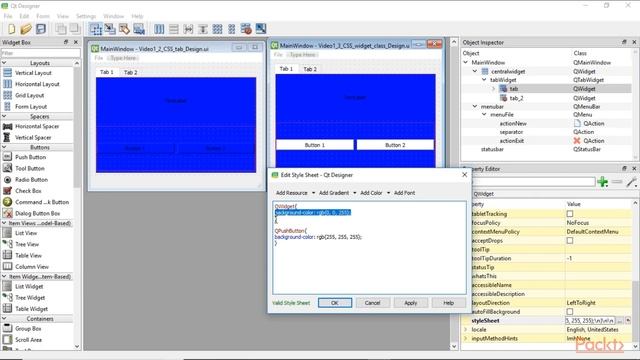Collapse the menubar tree node
The height and width of the screenshot is (360, 640).
475,107
